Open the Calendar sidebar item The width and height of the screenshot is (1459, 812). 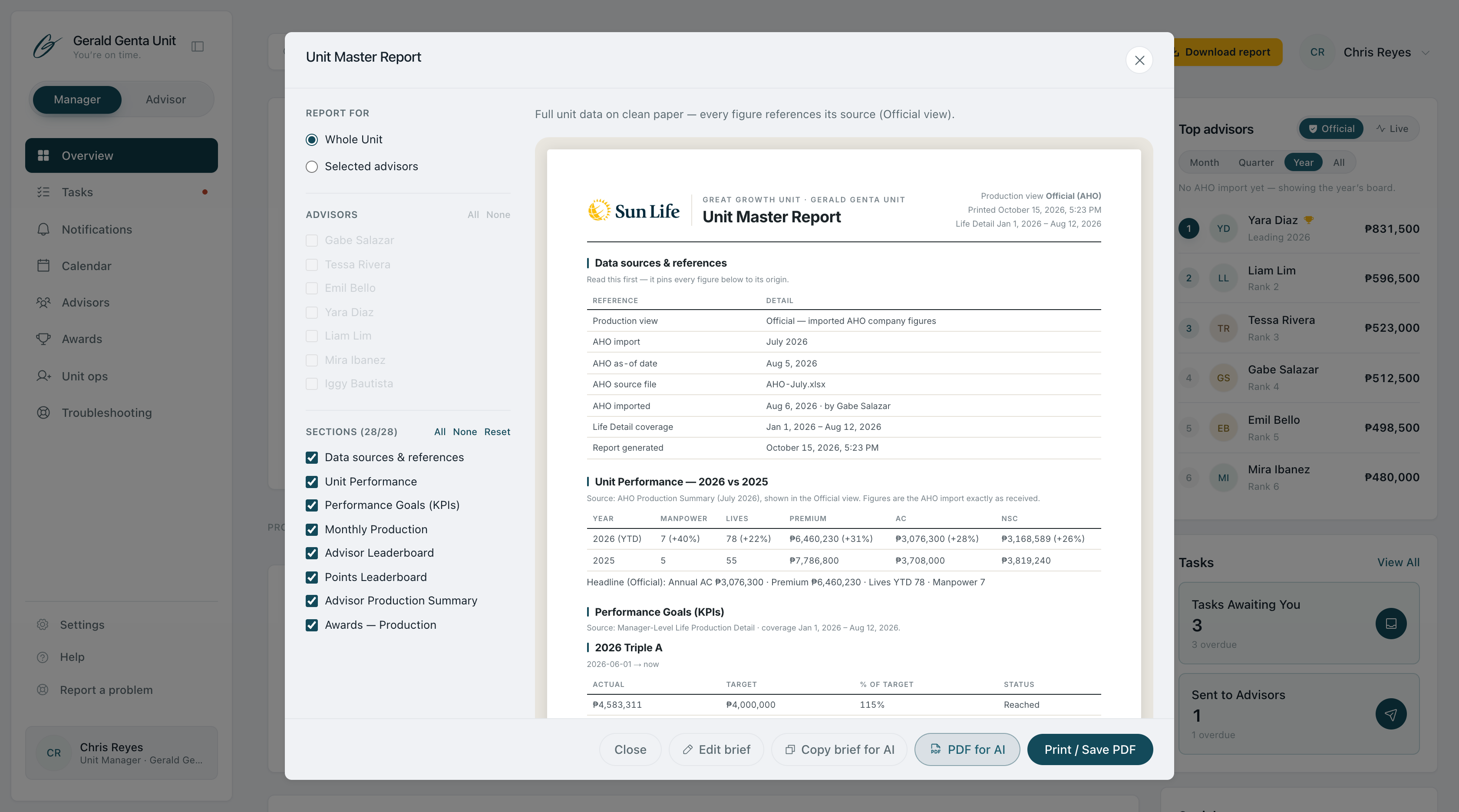tap(121, 266)
